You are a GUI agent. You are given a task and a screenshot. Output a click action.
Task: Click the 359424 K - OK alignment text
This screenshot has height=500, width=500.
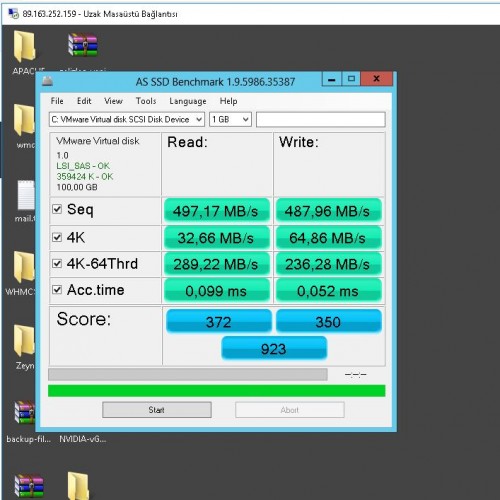point(85,176)
